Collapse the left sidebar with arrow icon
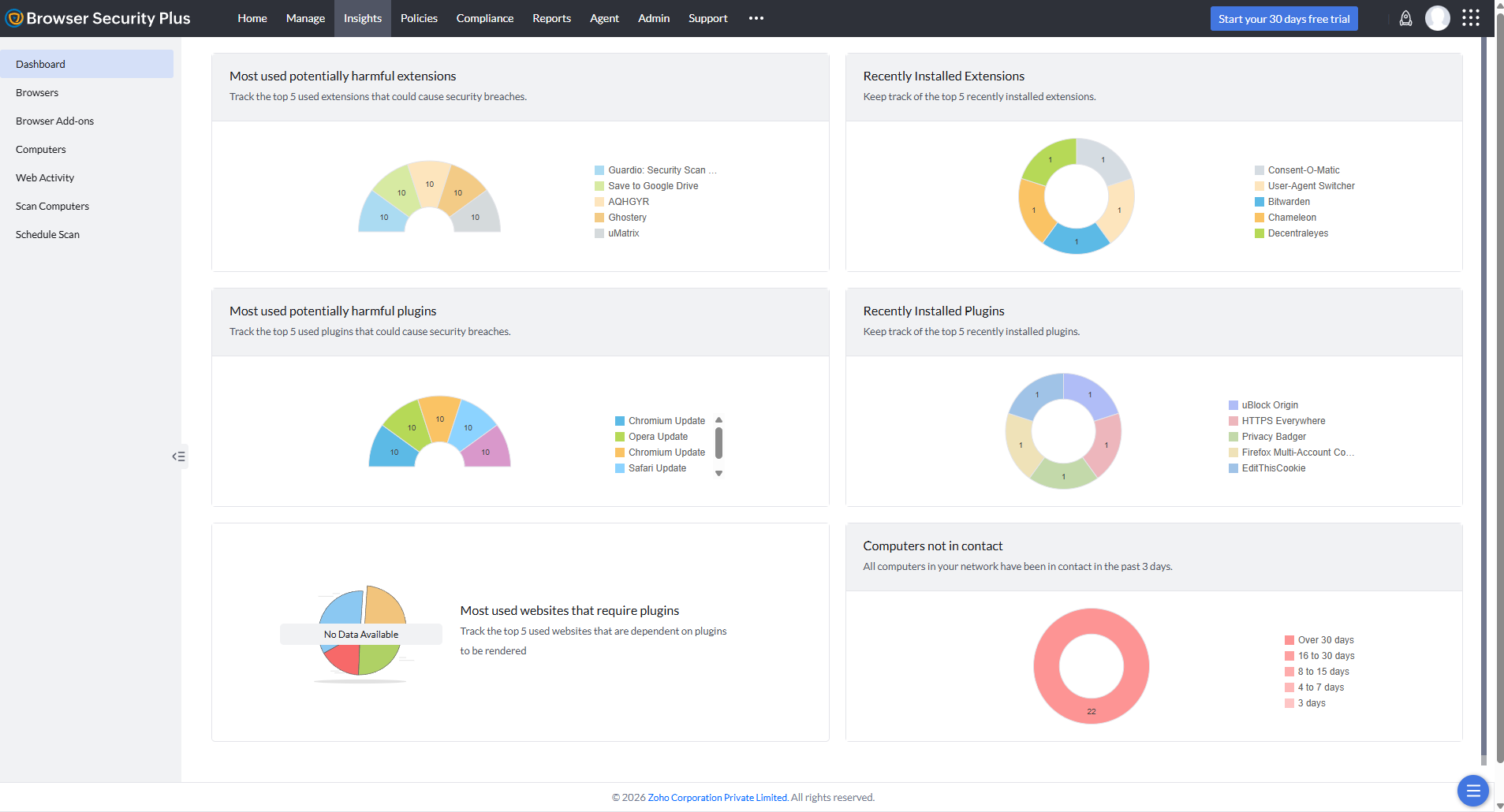Viewport: 1504px width, 812px height. 179,456
